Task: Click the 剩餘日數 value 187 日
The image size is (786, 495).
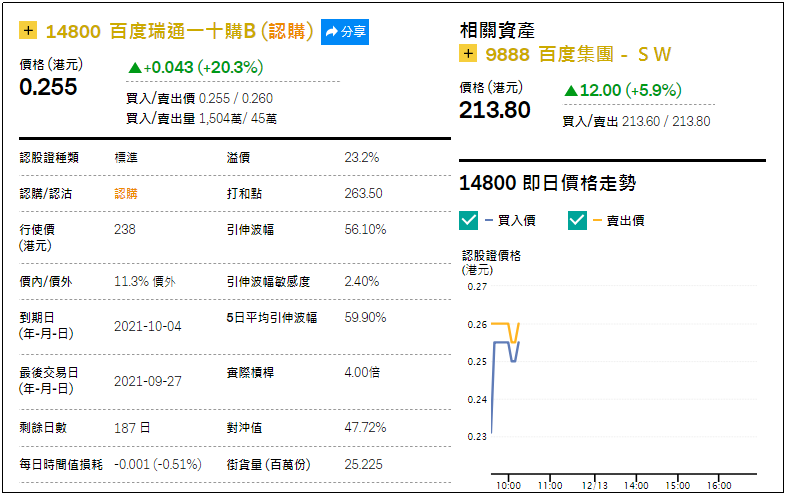Action: click(132, 428)
